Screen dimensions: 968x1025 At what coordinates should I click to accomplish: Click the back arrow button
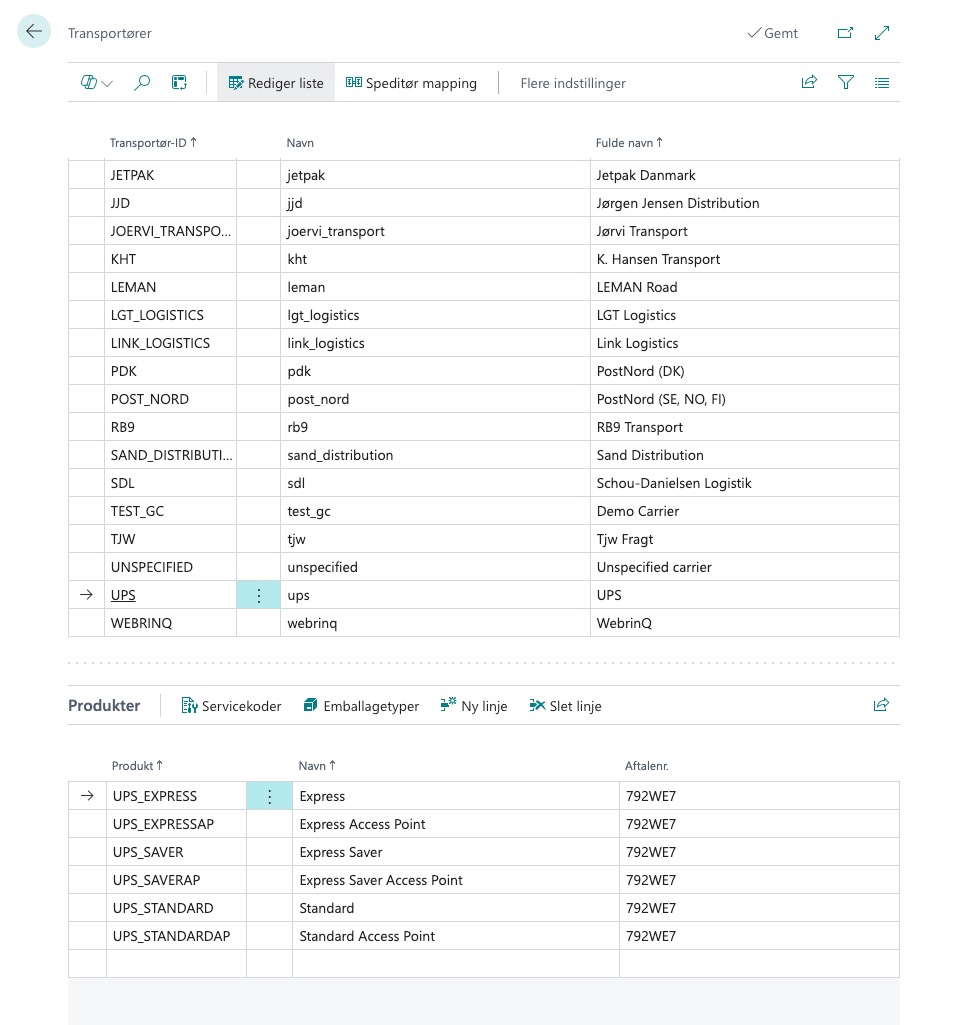(x=34, y=32)
